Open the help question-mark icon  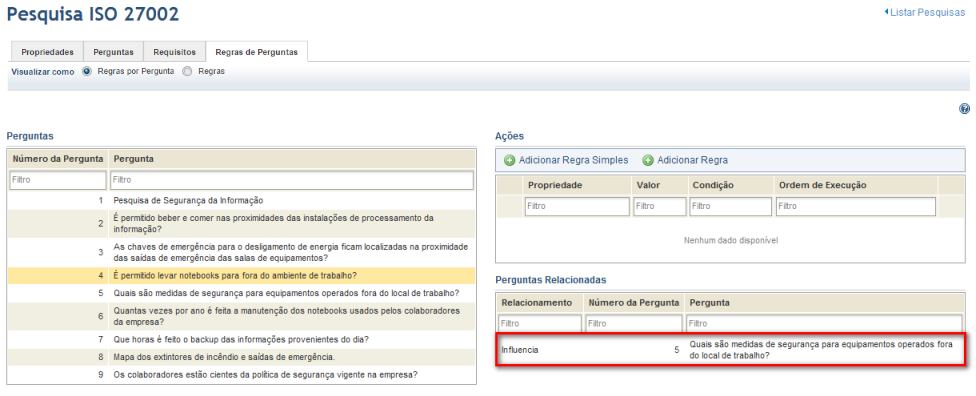point(964,109)
